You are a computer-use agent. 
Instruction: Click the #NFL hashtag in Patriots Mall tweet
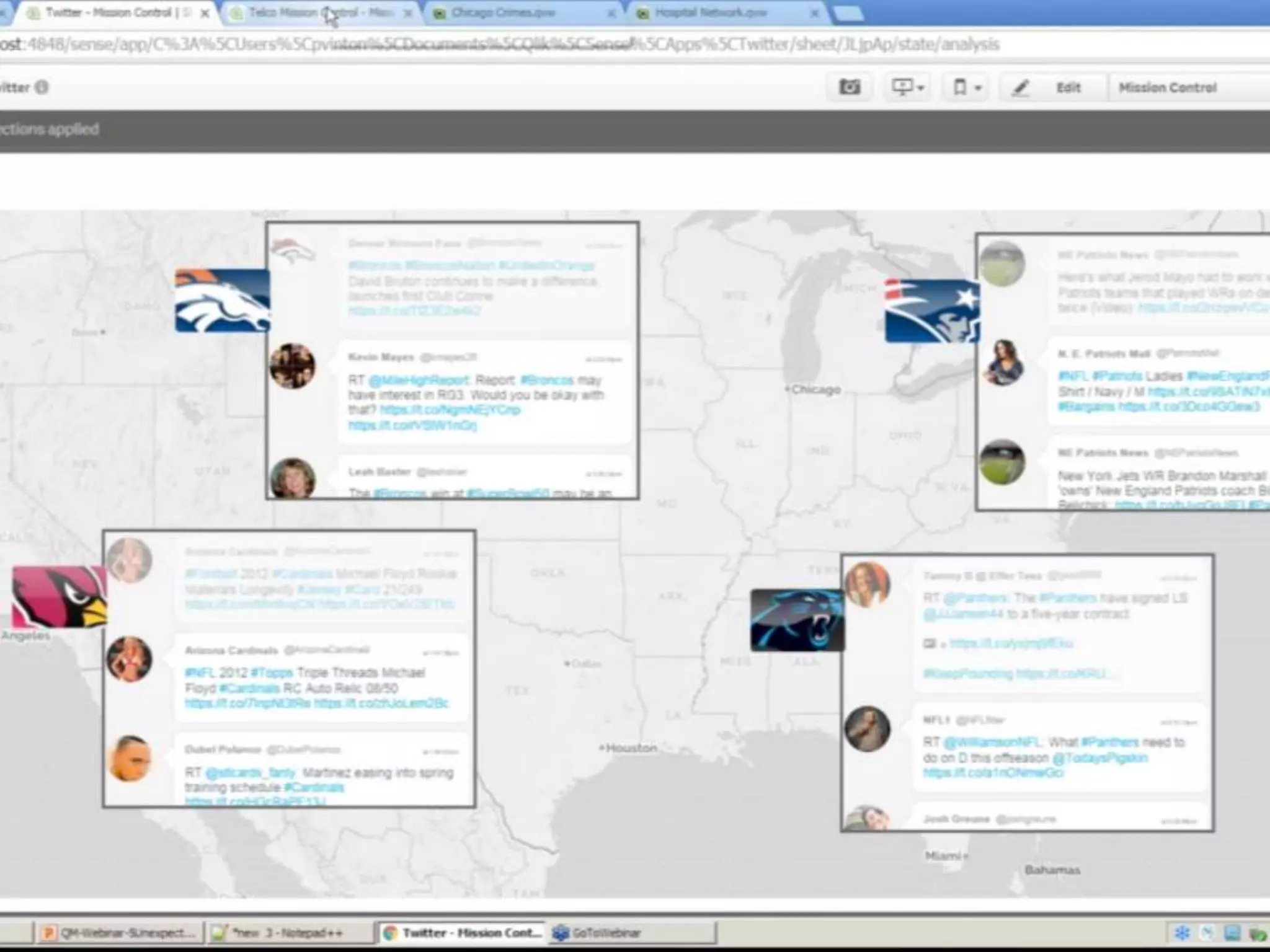tap(1072, 376)
